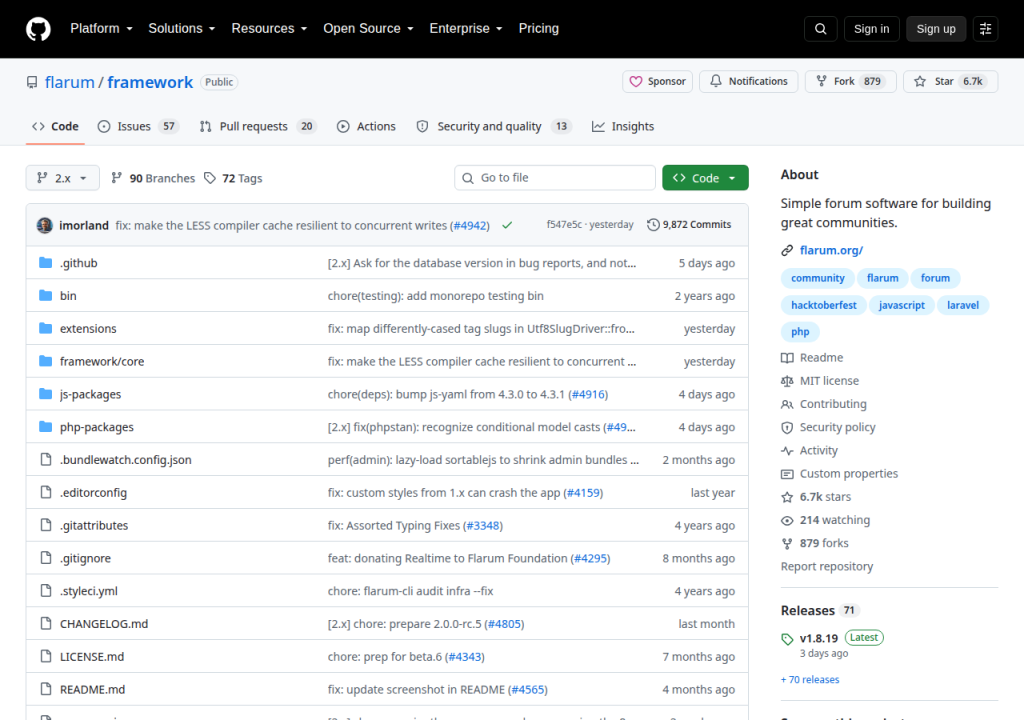
Task: Open the 2.x branch selector dropdown
Action: (63, 178)
